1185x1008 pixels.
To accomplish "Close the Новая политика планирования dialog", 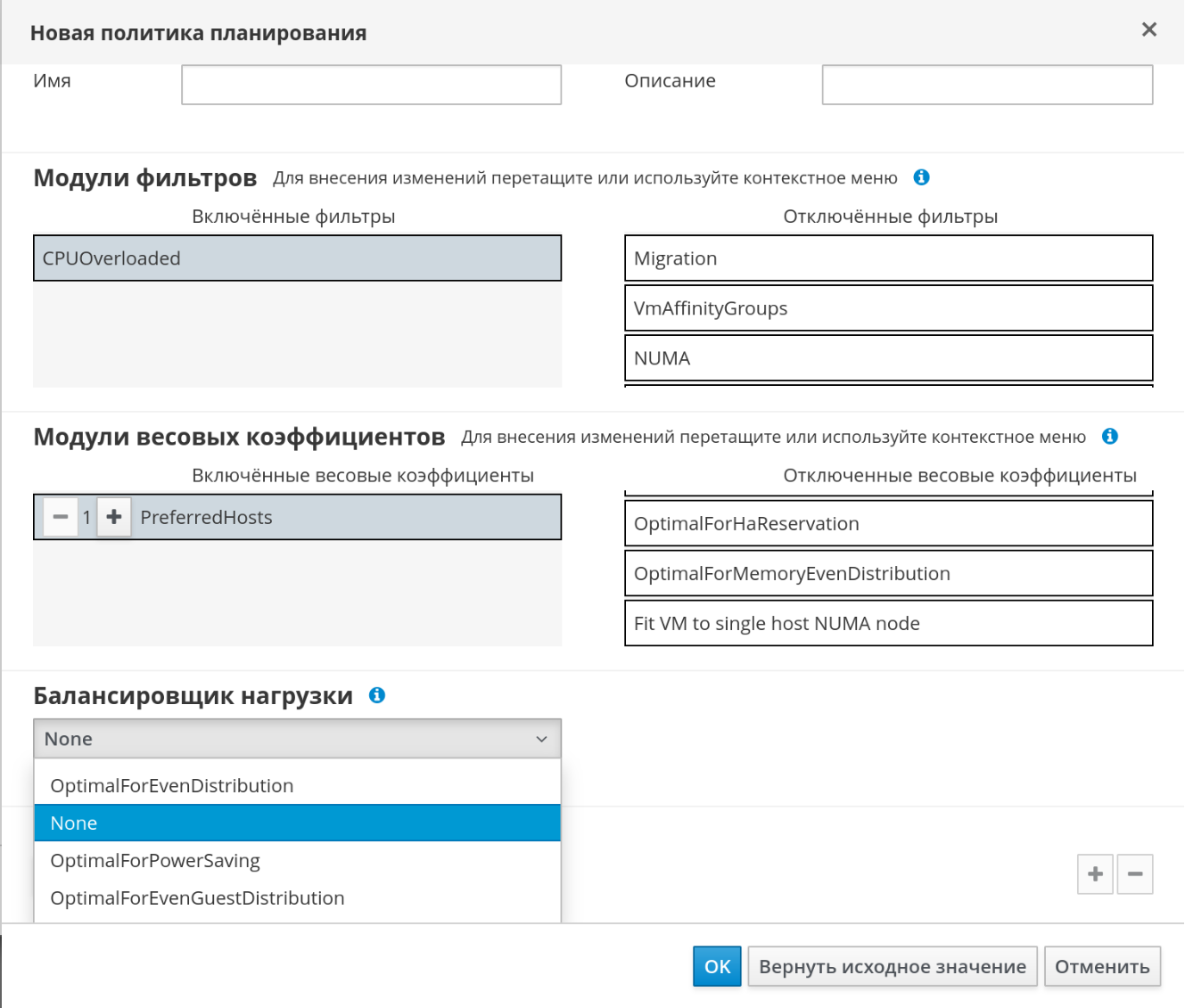I will (x=1148, y=30).
